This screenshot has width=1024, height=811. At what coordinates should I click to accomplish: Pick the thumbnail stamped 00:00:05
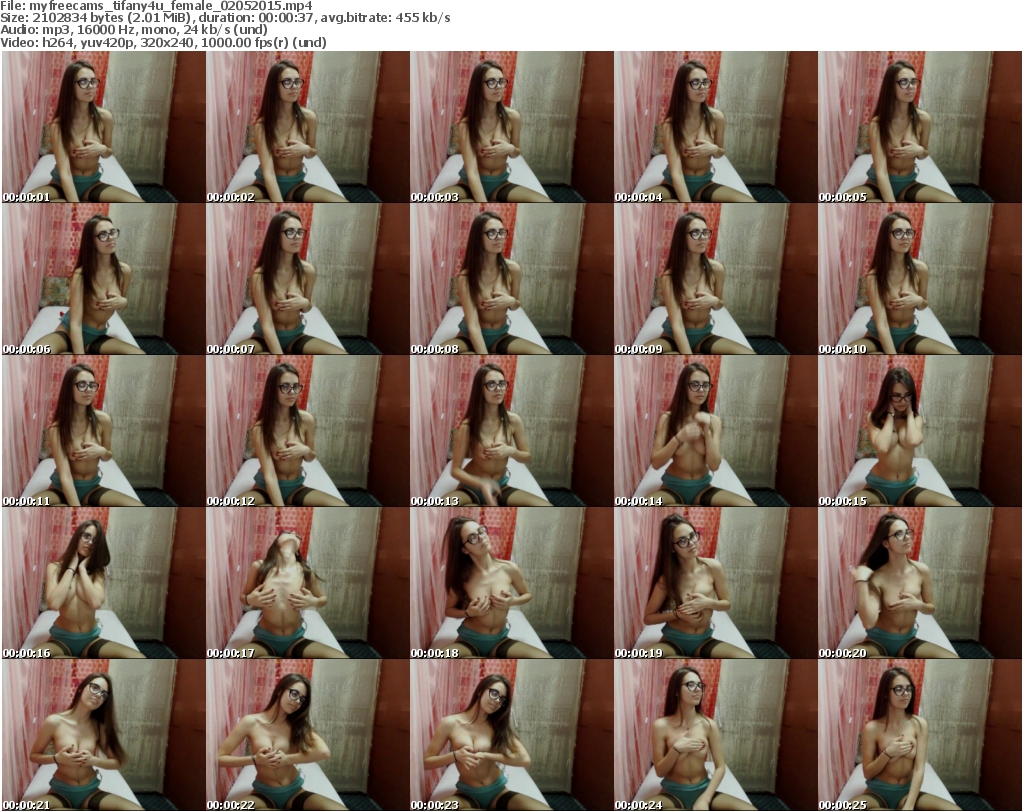click(920, 127)
